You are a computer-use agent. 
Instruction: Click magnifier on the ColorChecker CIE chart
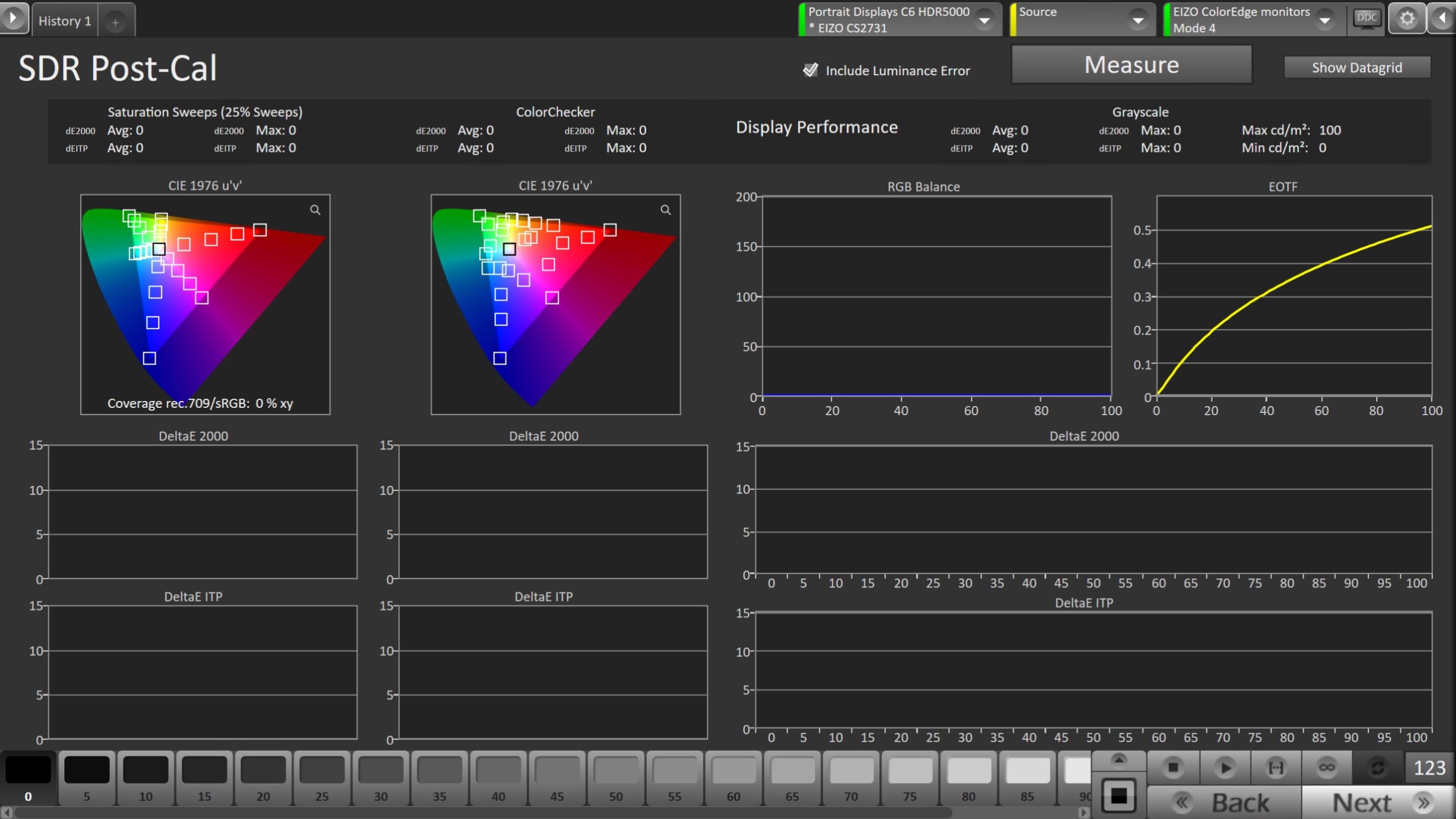point(665,210)
